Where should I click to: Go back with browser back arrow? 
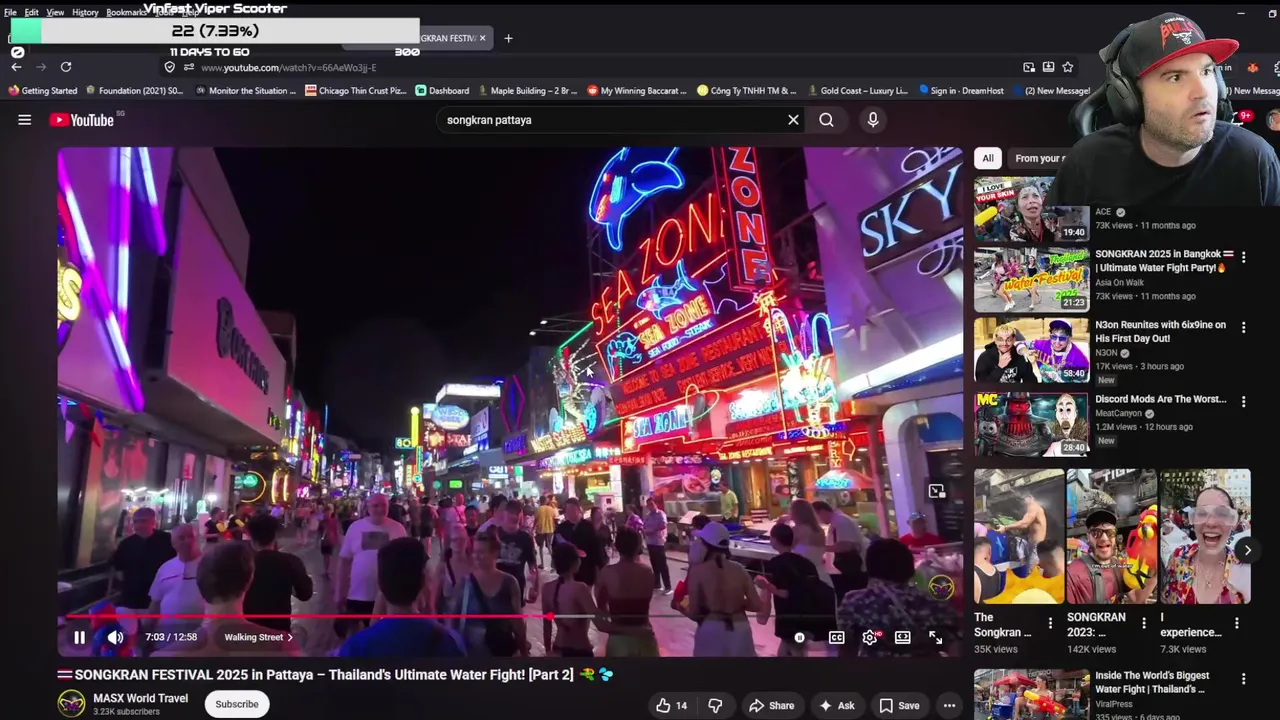(16, 67)
